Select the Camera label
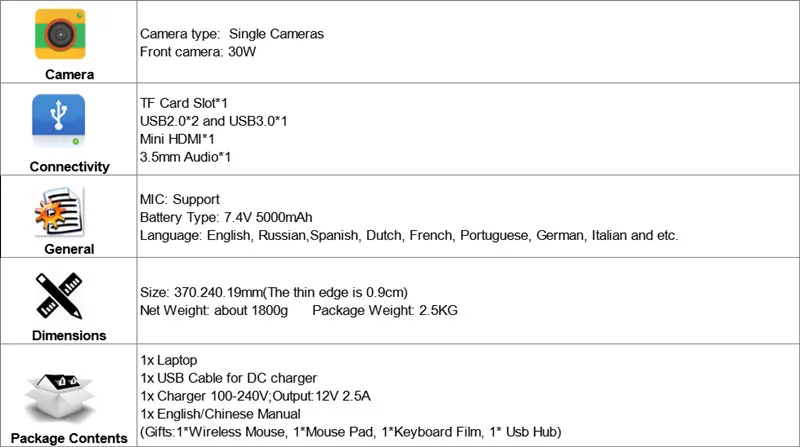 pyautogui.click(x=69, y=74)
